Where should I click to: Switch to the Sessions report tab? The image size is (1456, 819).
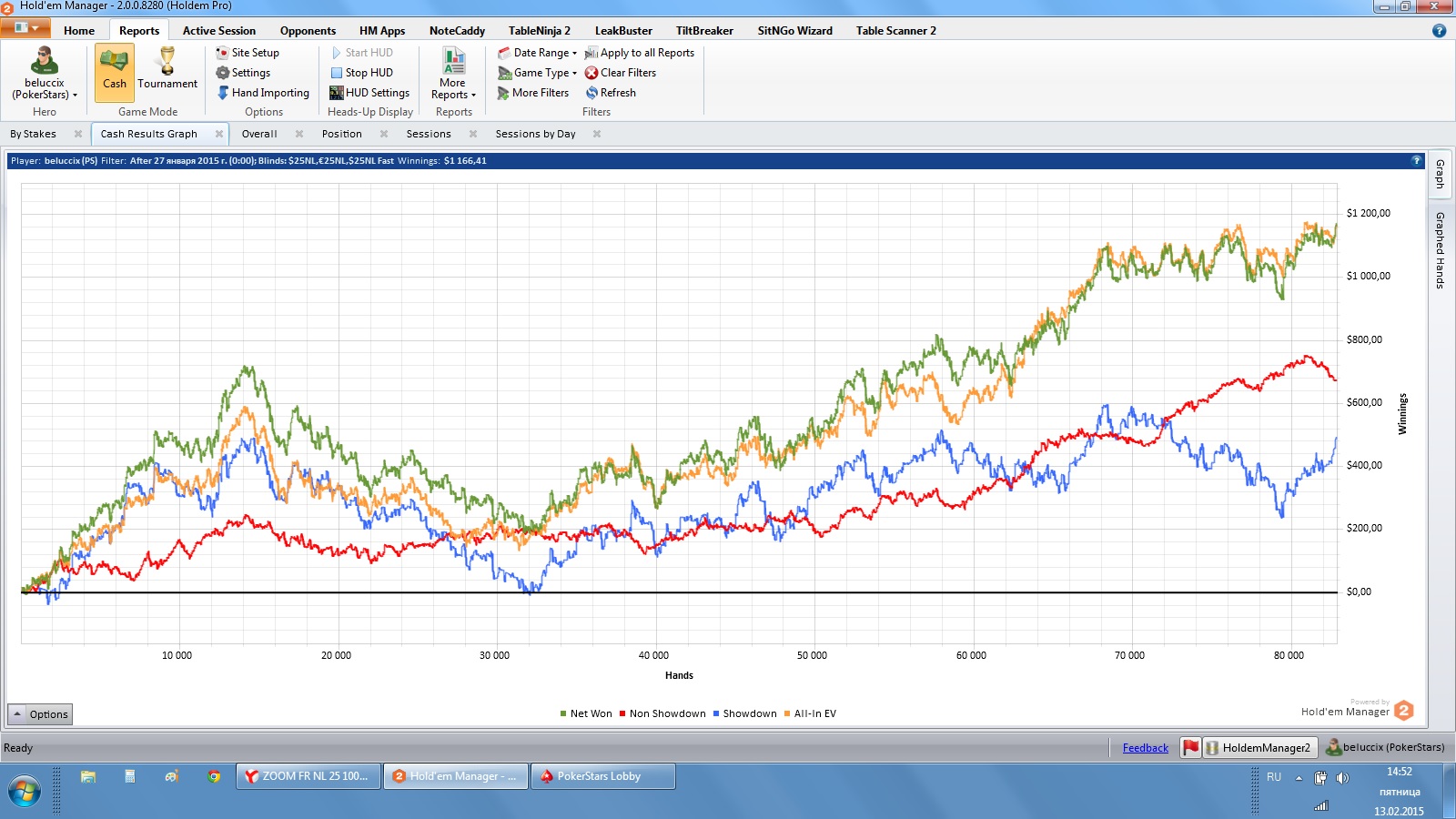[429, 134]
